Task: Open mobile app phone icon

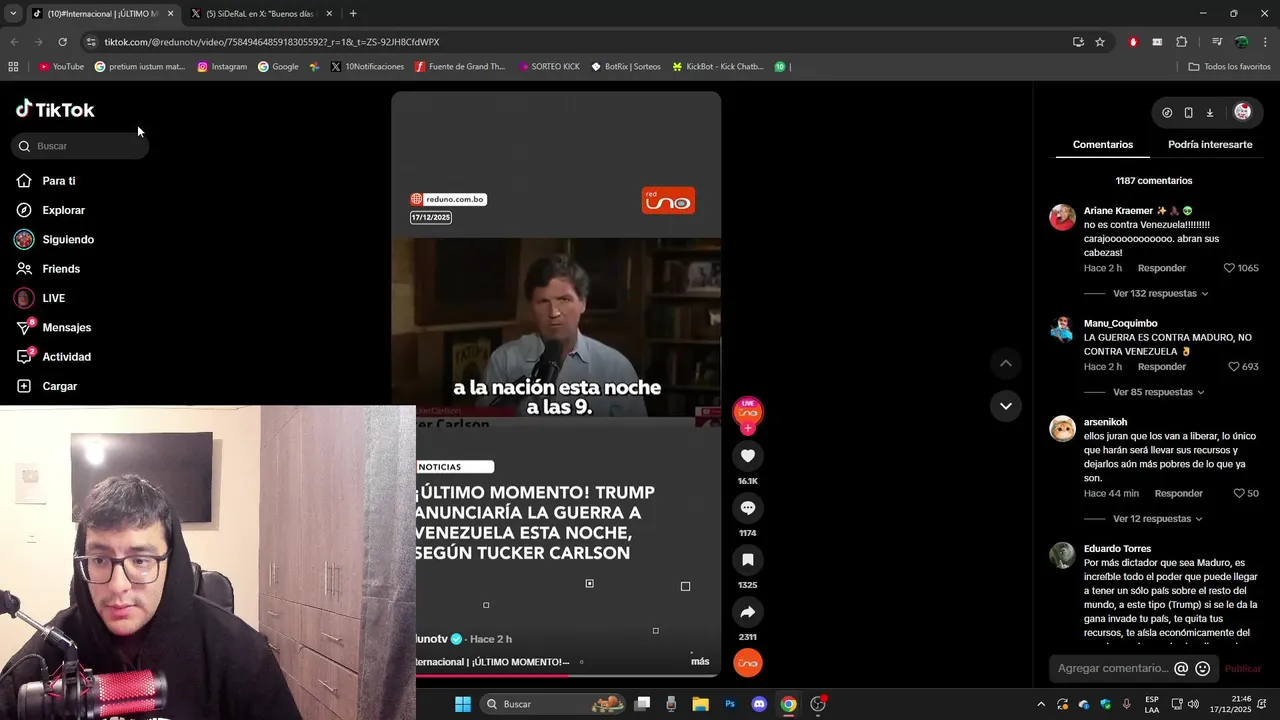Action: (x=1188, y=113)
